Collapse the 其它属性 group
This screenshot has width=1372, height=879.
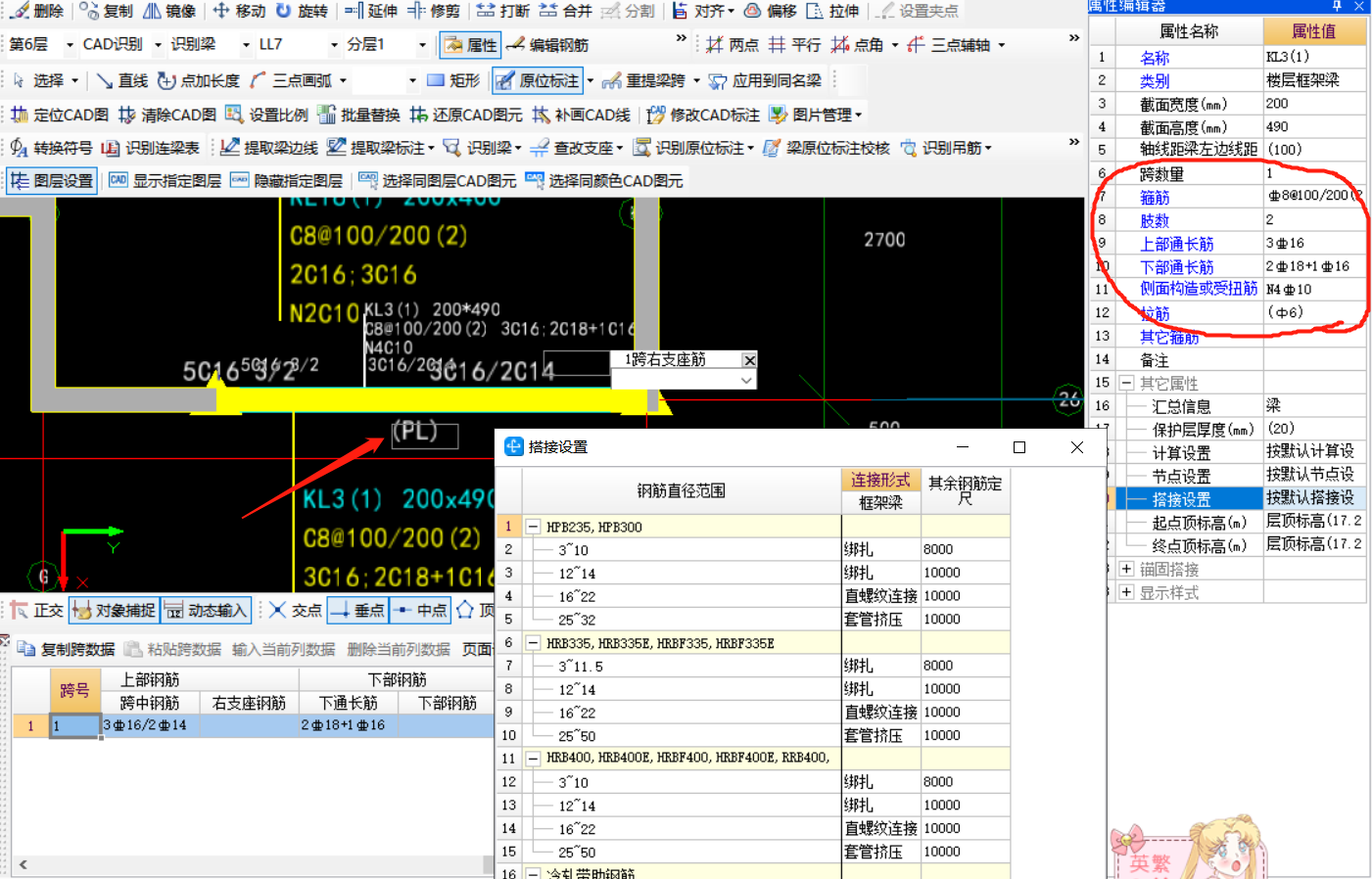pyautogui.click(x=1126, y=383)
